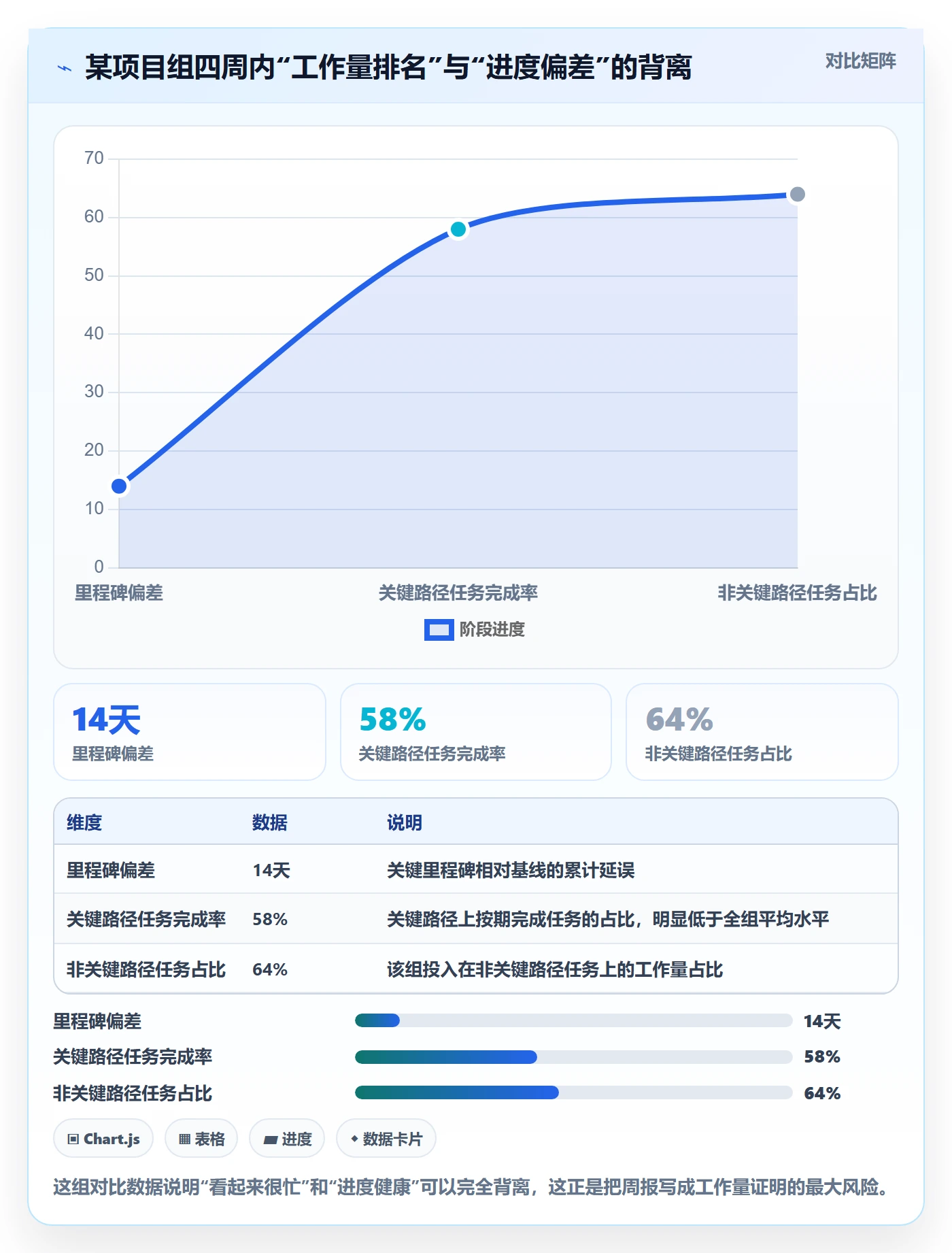Select the 关键路径任务完成率 cell in the table
This screenshot has height=1253, width=952.
point(146,919)
